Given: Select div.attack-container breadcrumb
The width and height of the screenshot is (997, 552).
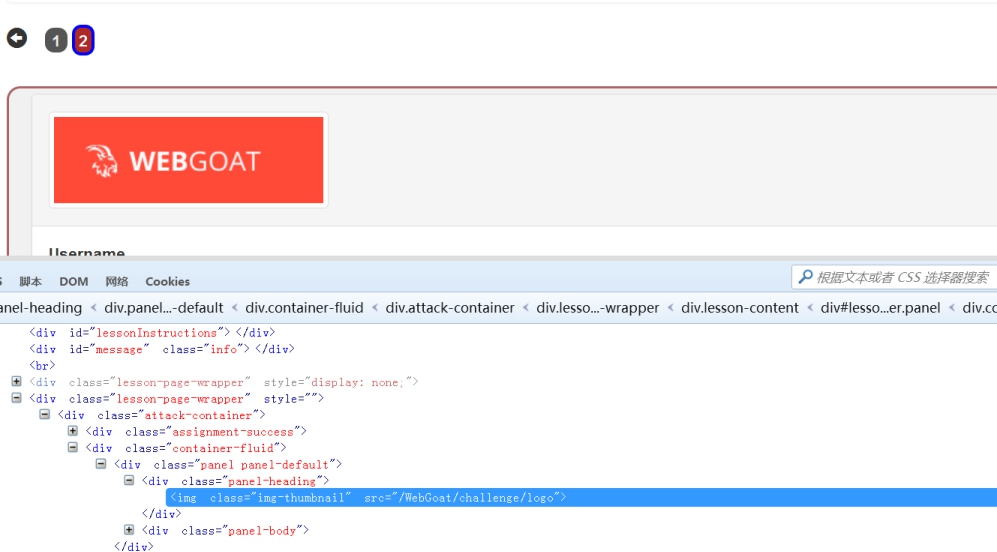Looking at the screenshot, I should tap(450, 308).
